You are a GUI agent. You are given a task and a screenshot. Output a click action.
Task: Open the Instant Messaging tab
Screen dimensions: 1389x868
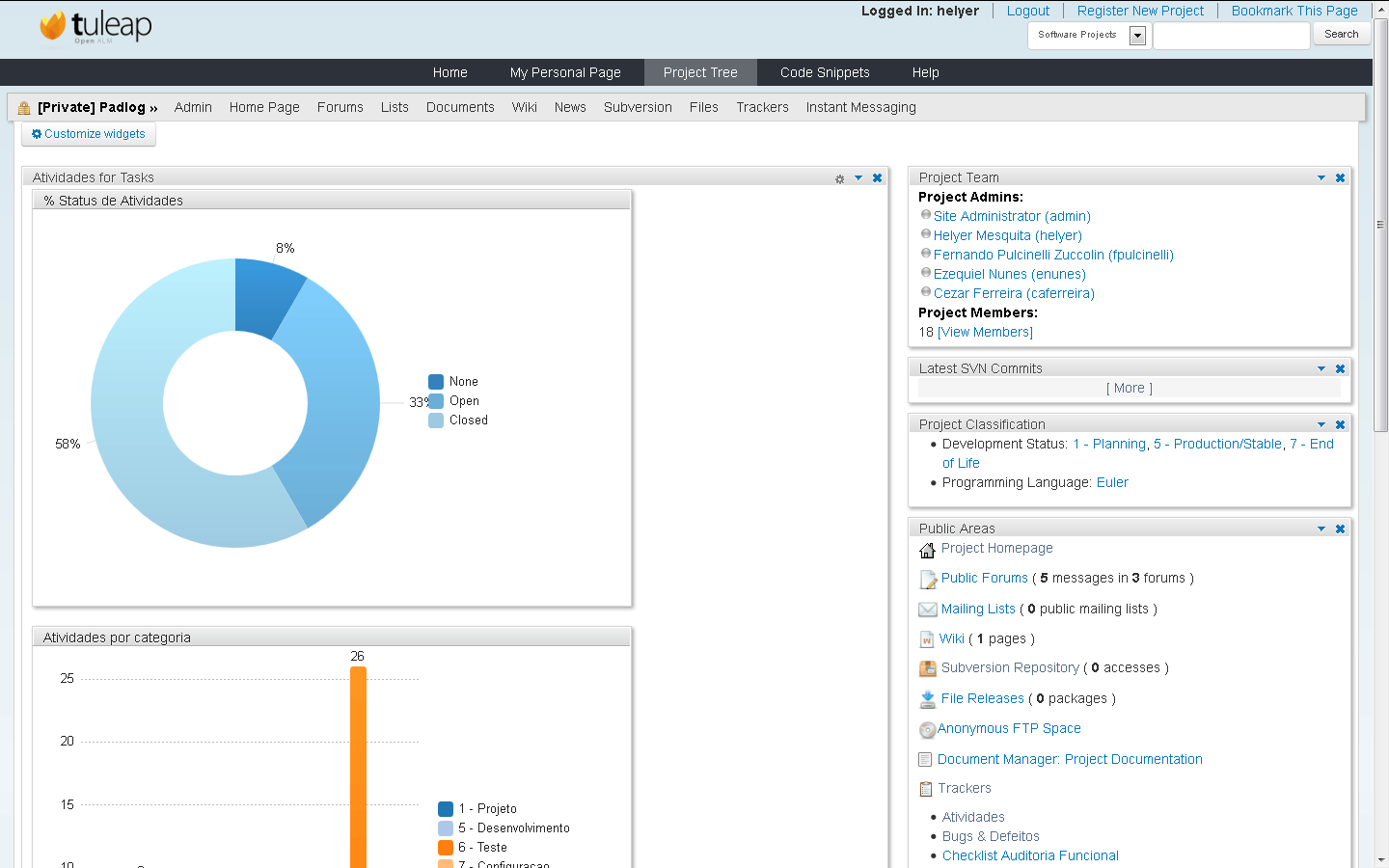[x=861, y=107]
